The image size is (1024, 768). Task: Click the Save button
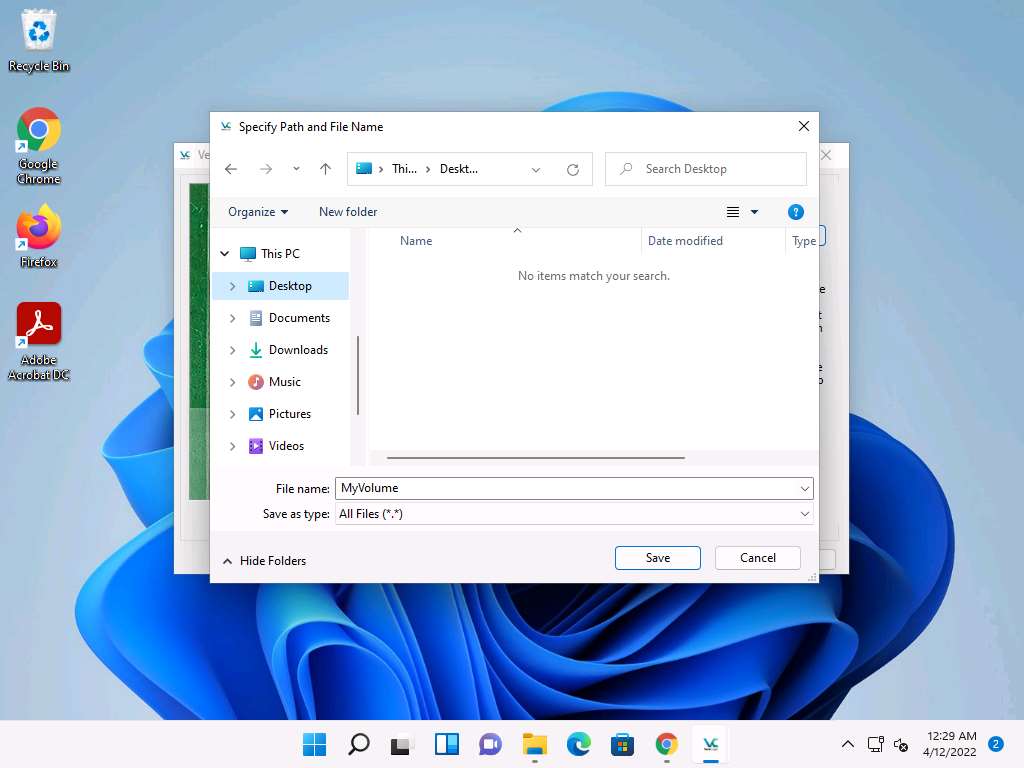[657, 558]
